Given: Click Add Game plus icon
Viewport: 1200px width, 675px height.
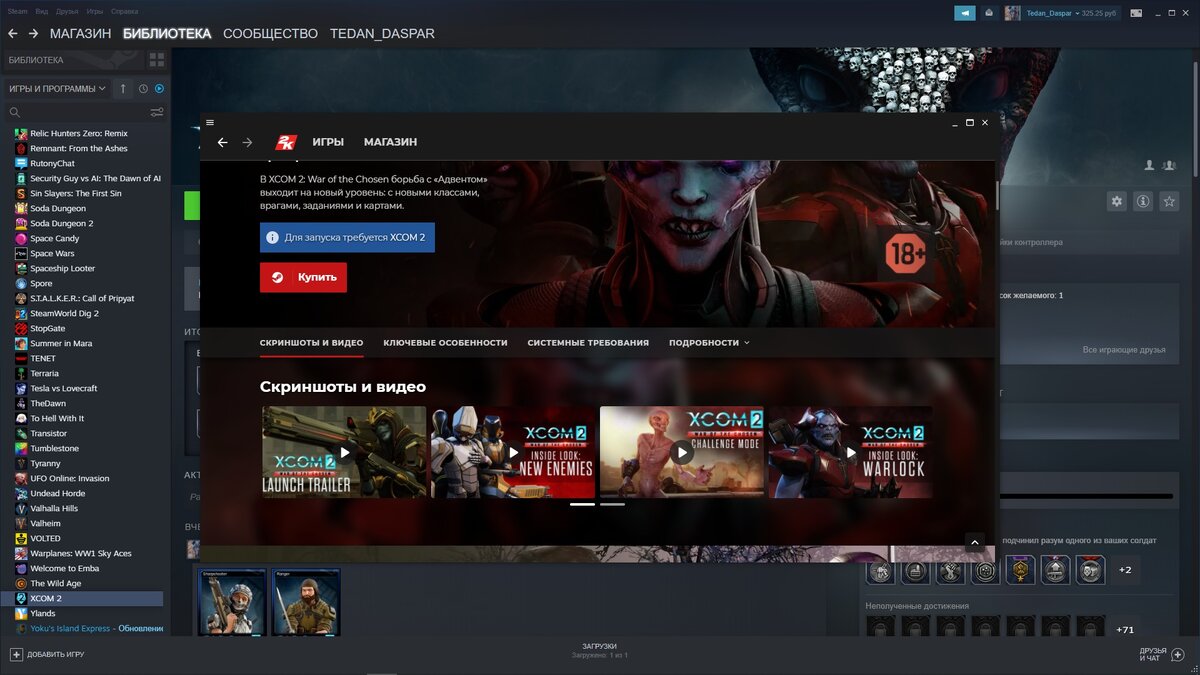Looking at the screenshot, I should (x=16, y=654).
